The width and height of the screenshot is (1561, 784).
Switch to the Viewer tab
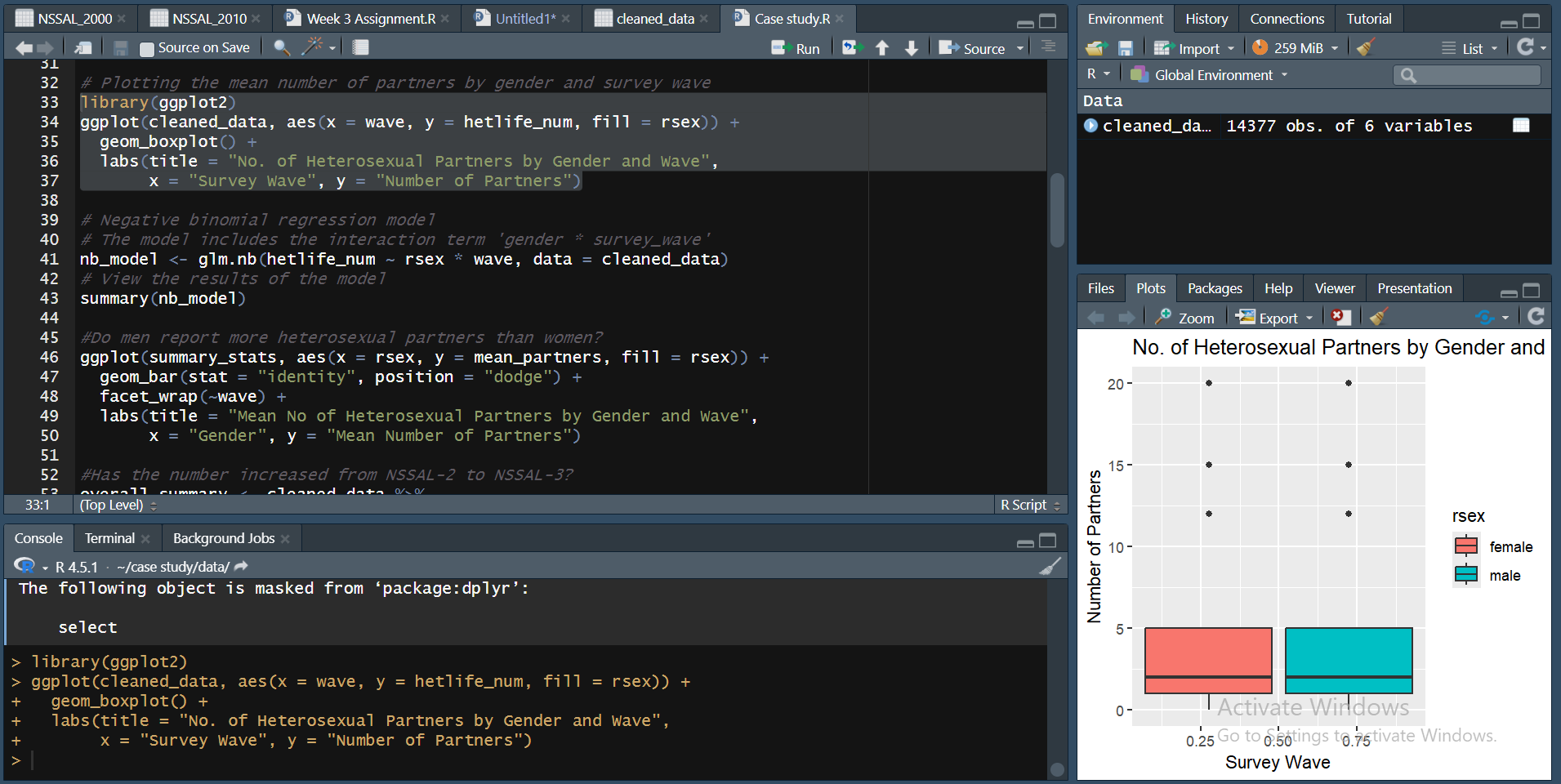point(1334,287)
